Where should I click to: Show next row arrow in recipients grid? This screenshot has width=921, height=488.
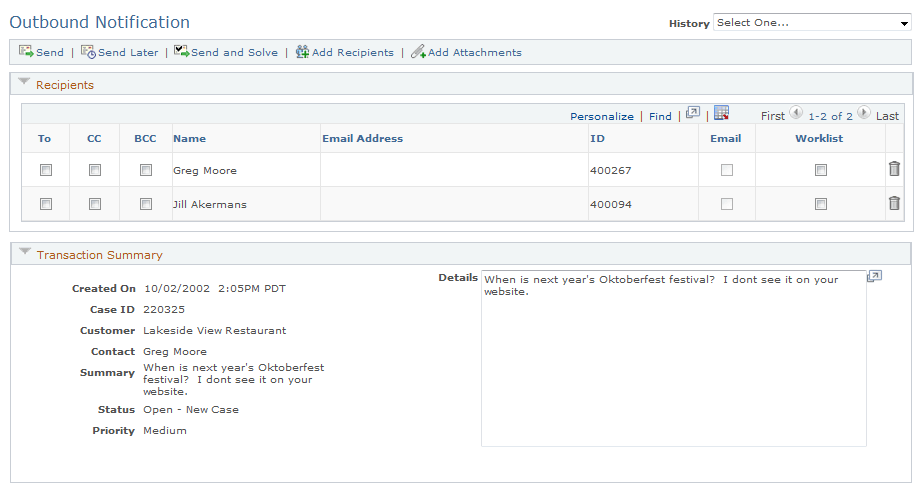click(x=863, y=112)
